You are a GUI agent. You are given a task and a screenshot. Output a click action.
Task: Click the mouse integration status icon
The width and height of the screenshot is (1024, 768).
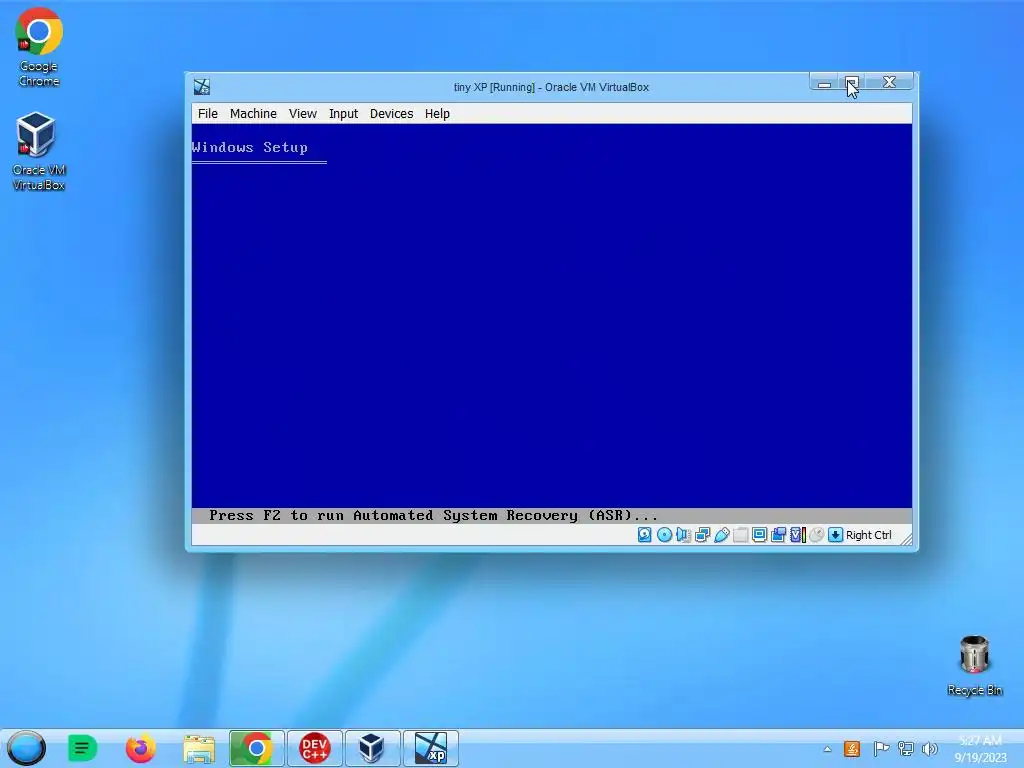816,535
